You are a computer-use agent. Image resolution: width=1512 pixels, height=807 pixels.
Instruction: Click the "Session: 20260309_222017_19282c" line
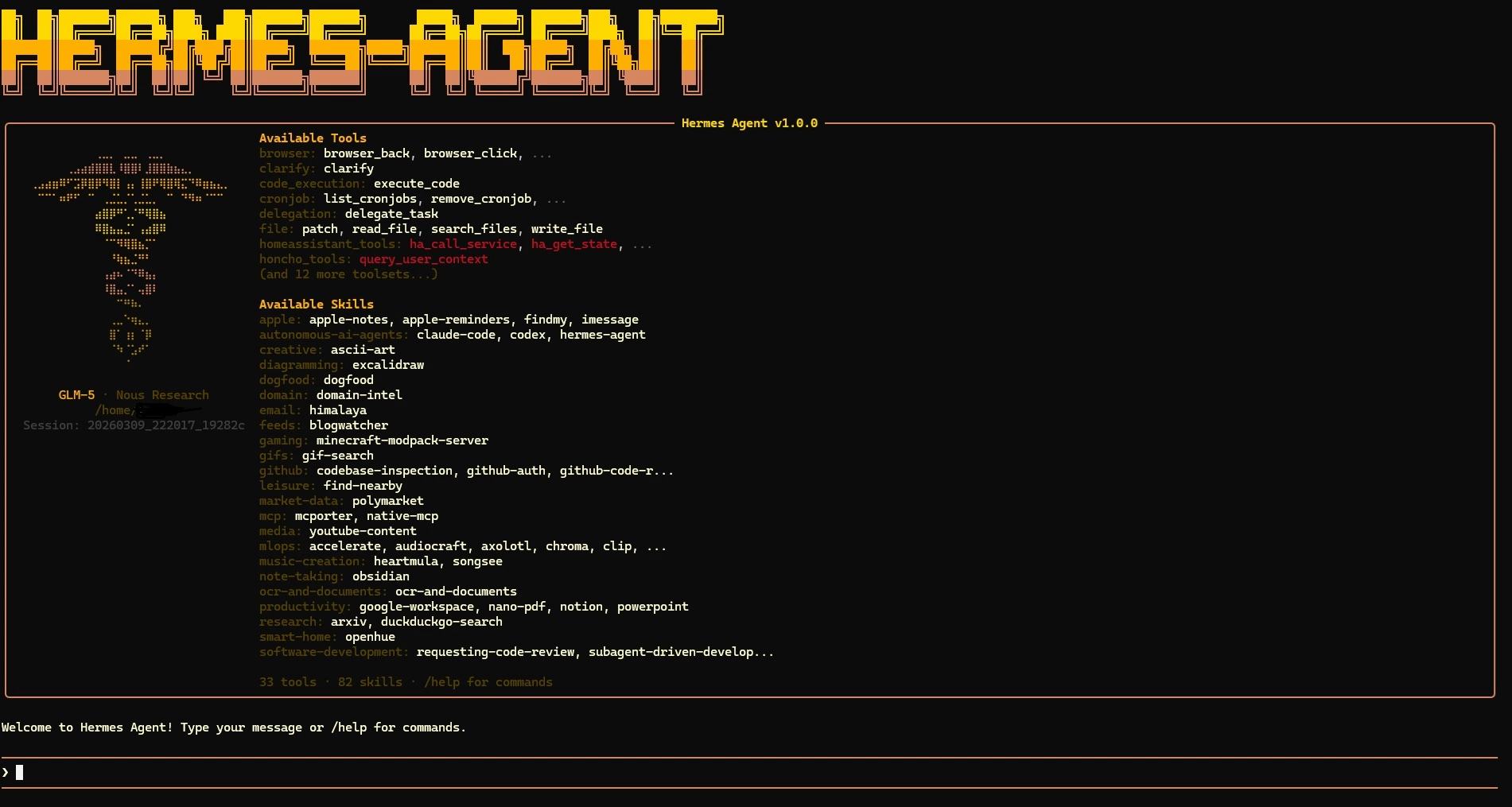pyautogui.click(x=134, y=425)
